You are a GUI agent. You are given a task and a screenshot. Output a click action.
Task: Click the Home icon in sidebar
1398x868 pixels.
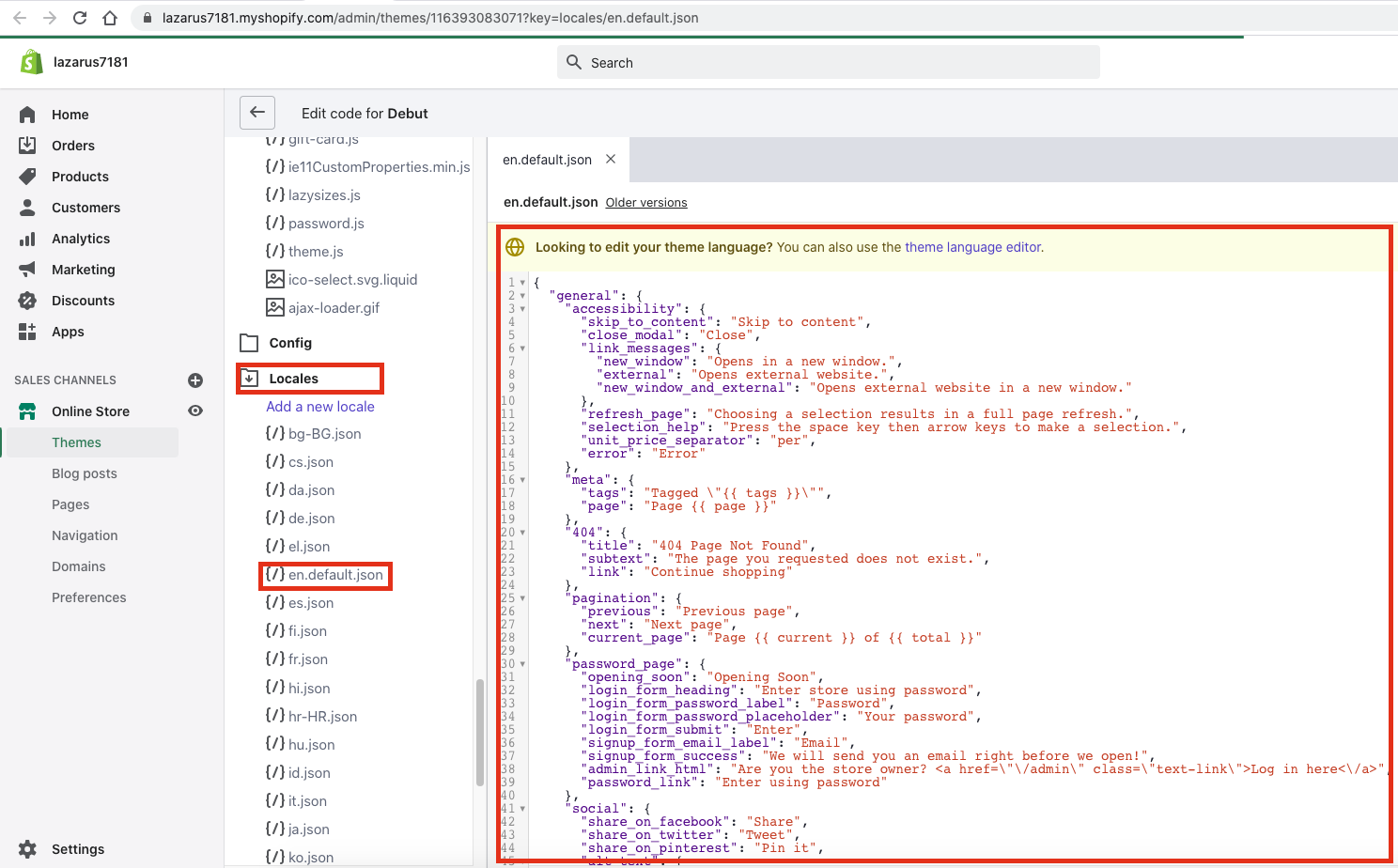click(27, 115)
